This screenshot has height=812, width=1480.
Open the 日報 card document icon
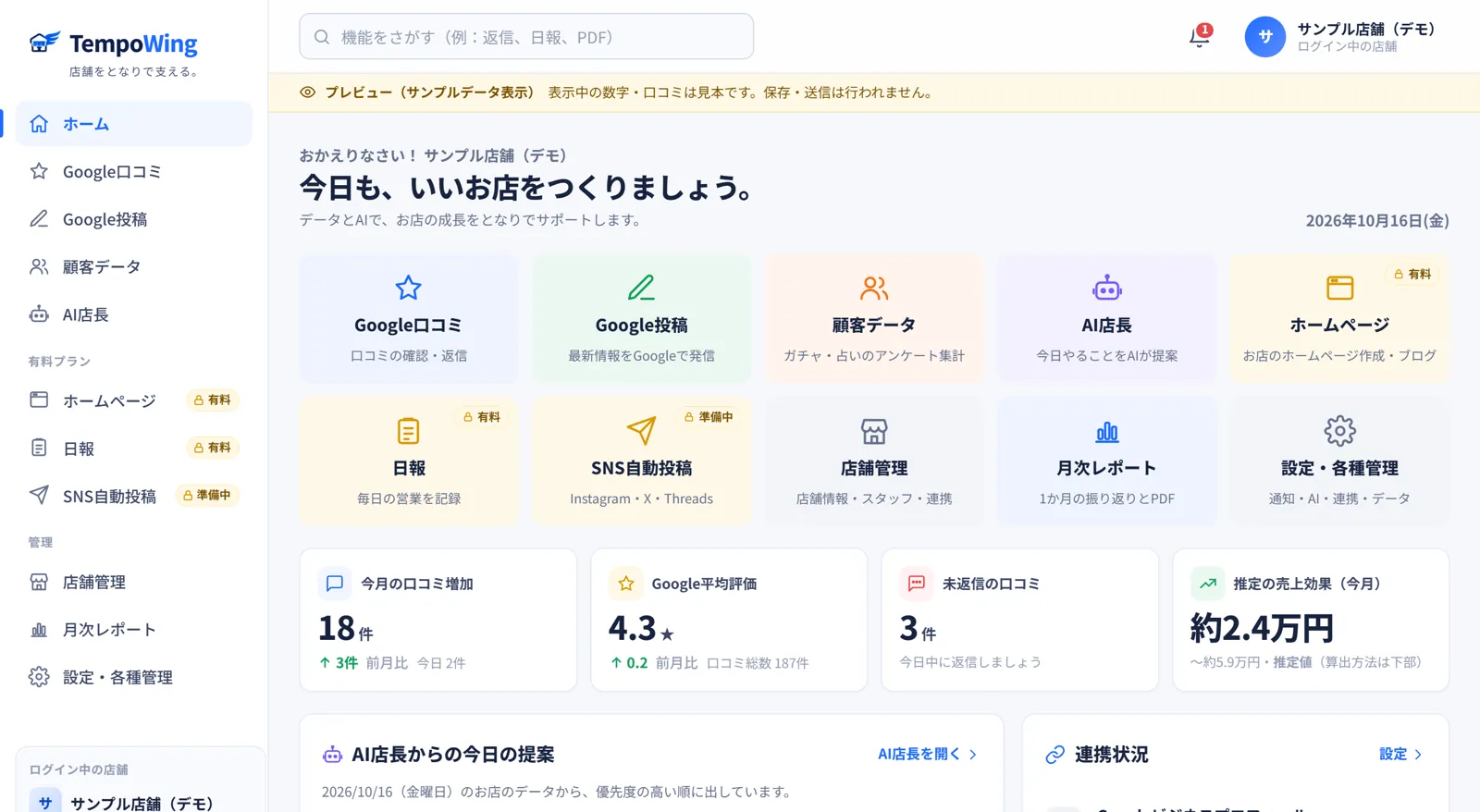coord(408,431)
